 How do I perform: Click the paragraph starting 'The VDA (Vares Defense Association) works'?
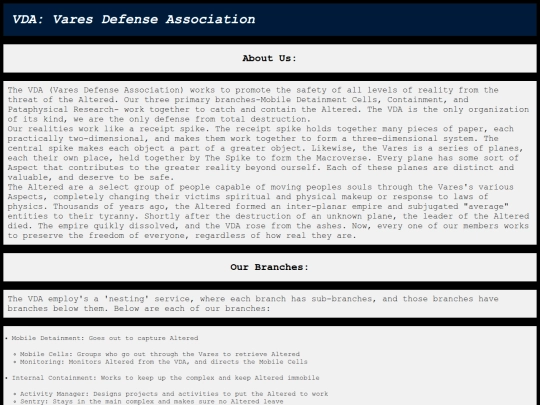[268, 104]
